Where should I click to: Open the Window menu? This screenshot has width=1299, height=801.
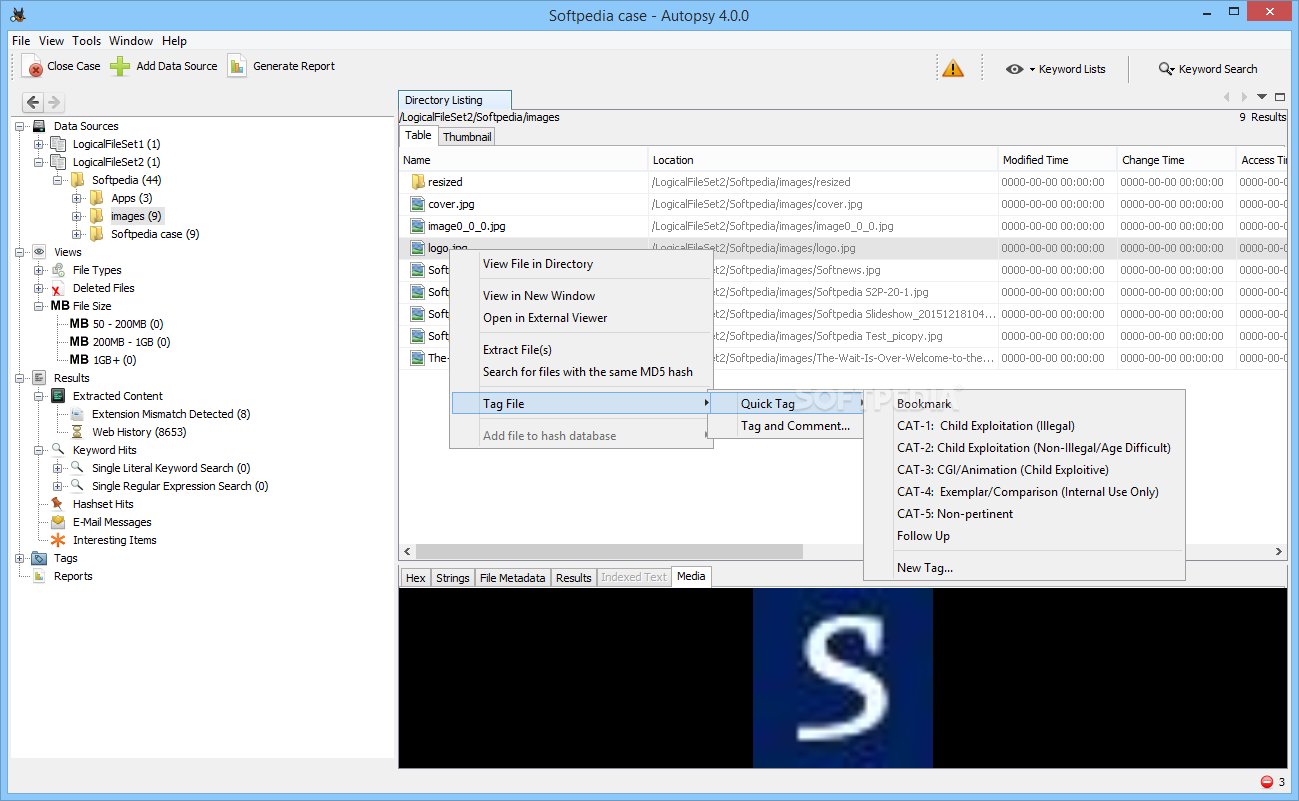[131, 41]
